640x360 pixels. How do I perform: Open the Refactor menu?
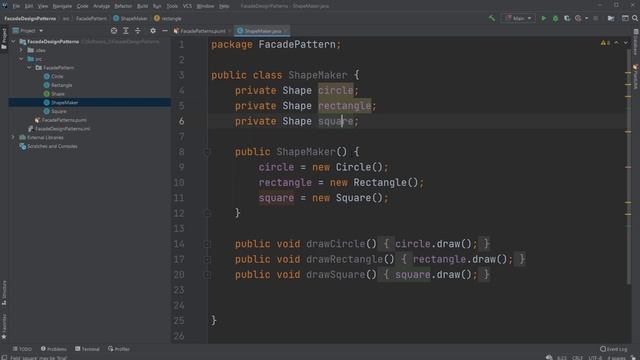[123, 6]
